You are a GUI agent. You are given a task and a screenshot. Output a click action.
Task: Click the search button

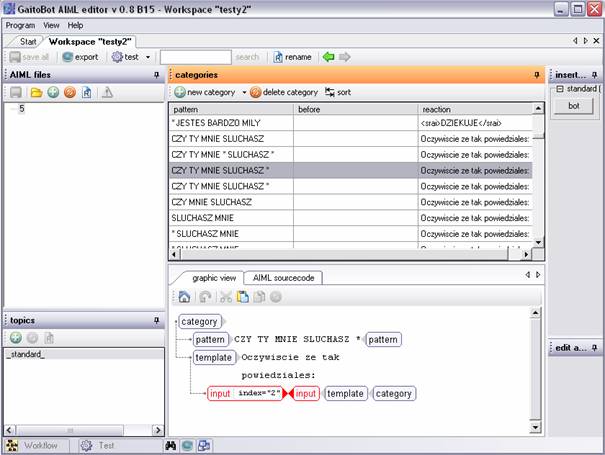click(247, 57)
